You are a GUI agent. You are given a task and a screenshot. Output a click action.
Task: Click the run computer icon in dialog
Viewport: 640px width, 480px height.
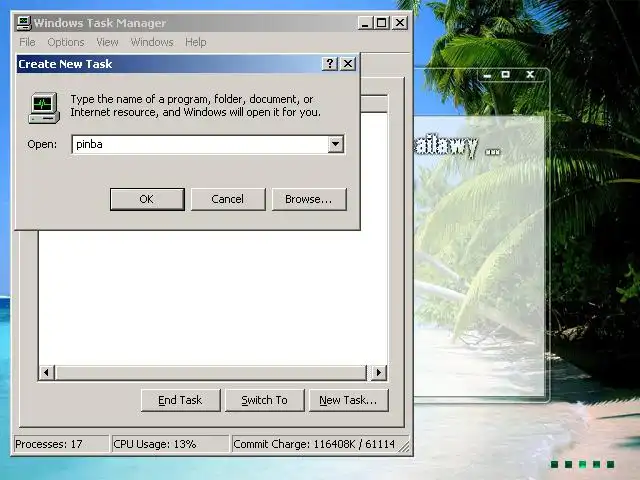44,108
